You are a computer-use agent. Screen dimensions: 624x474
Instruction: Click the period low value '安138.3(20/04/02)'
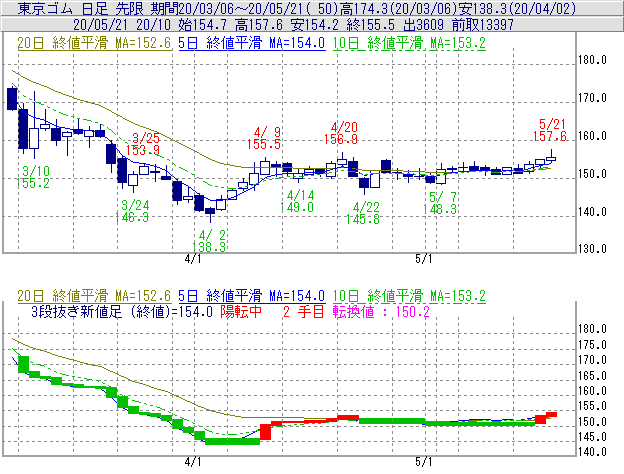[517, 8]
